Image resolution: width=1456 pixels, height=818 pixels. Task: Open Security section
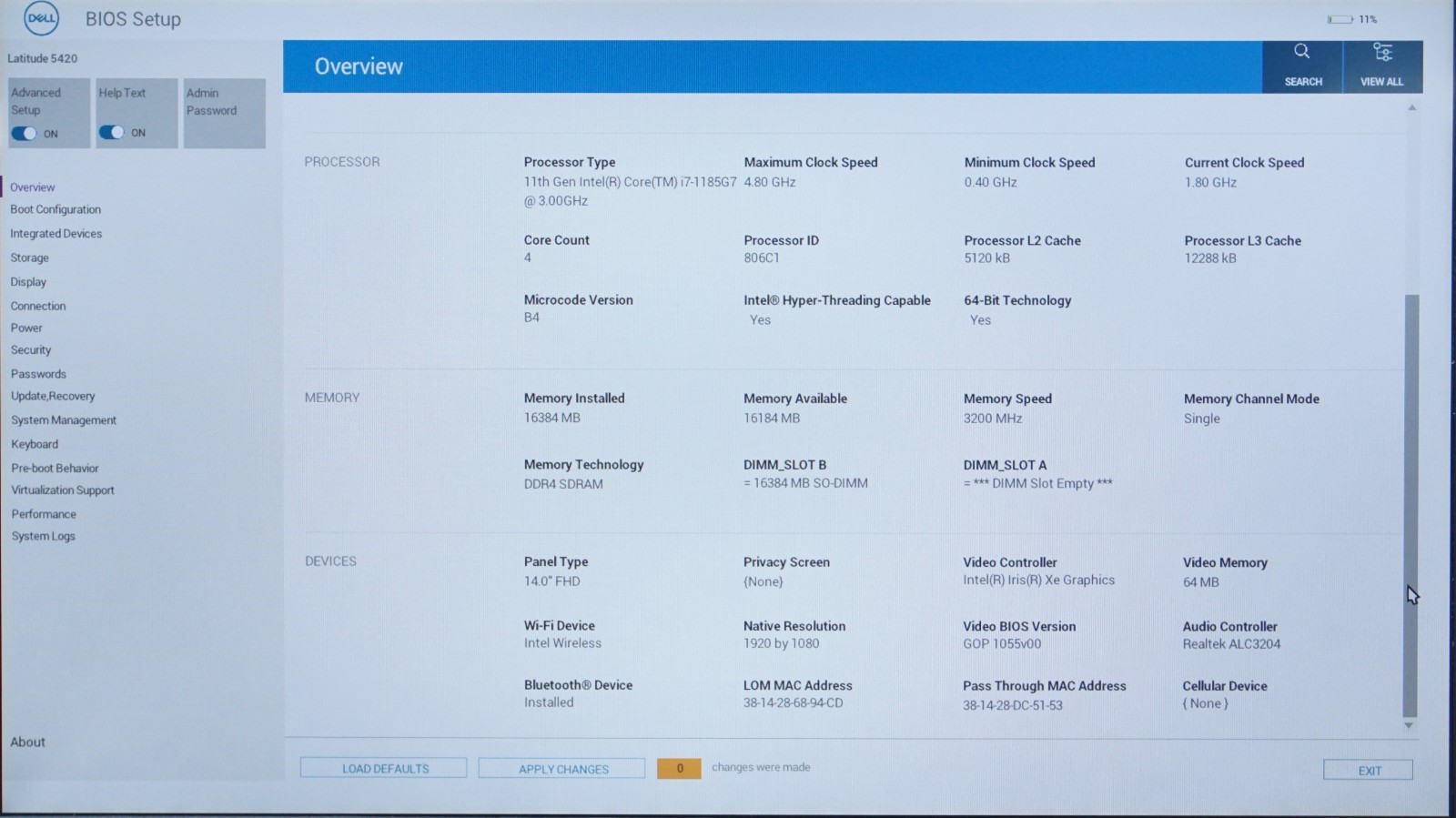(31, 350)
